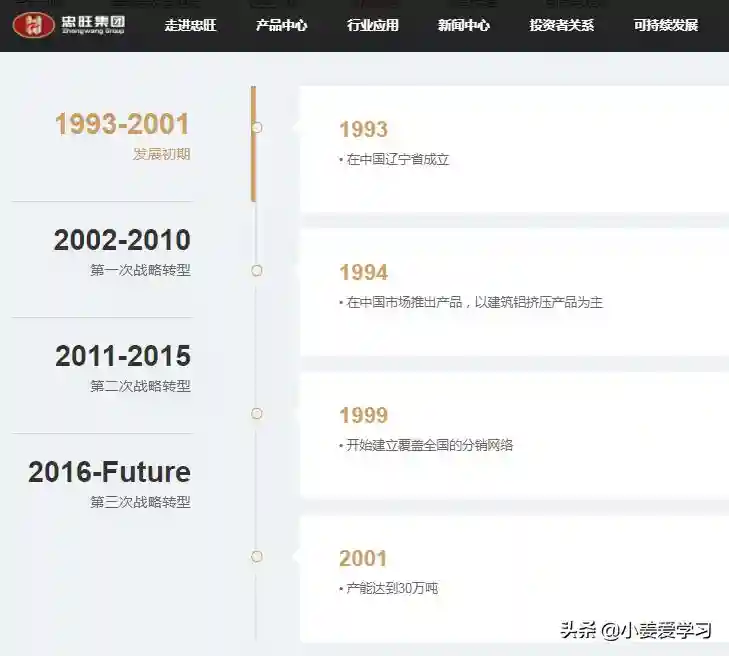Open 投资者关系 navigation item
Screen dimensions: 729x656
click(561, 25)
